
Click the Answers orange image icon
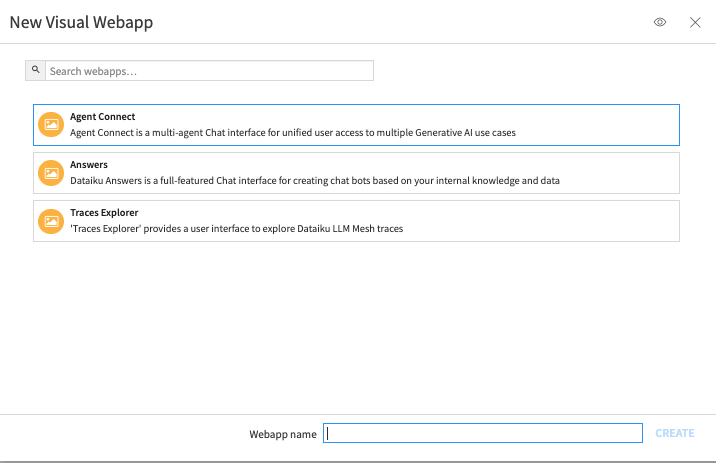(x=51, y=173)
